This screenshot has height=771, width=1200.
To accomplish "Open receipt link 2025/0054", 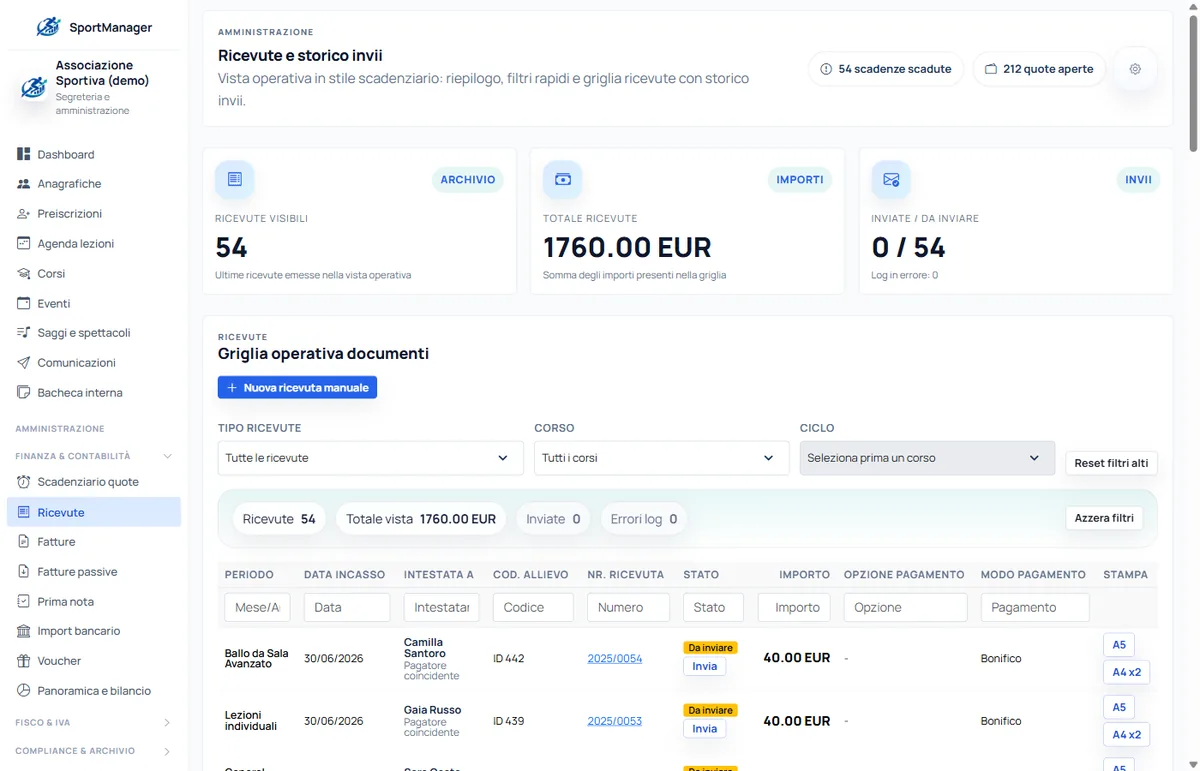I will [x=615, y=658].
